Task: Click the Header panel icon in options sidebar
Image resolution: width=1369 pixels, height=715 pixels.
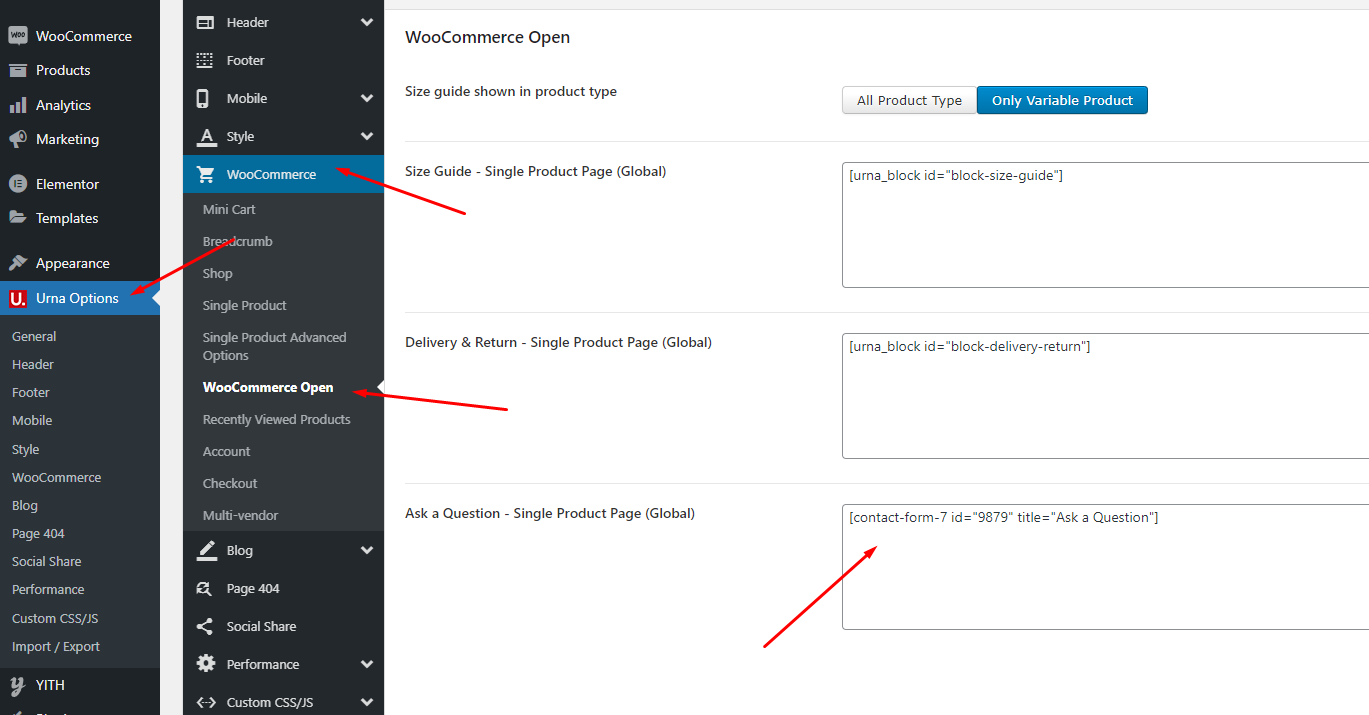Action: click(205, 22)
